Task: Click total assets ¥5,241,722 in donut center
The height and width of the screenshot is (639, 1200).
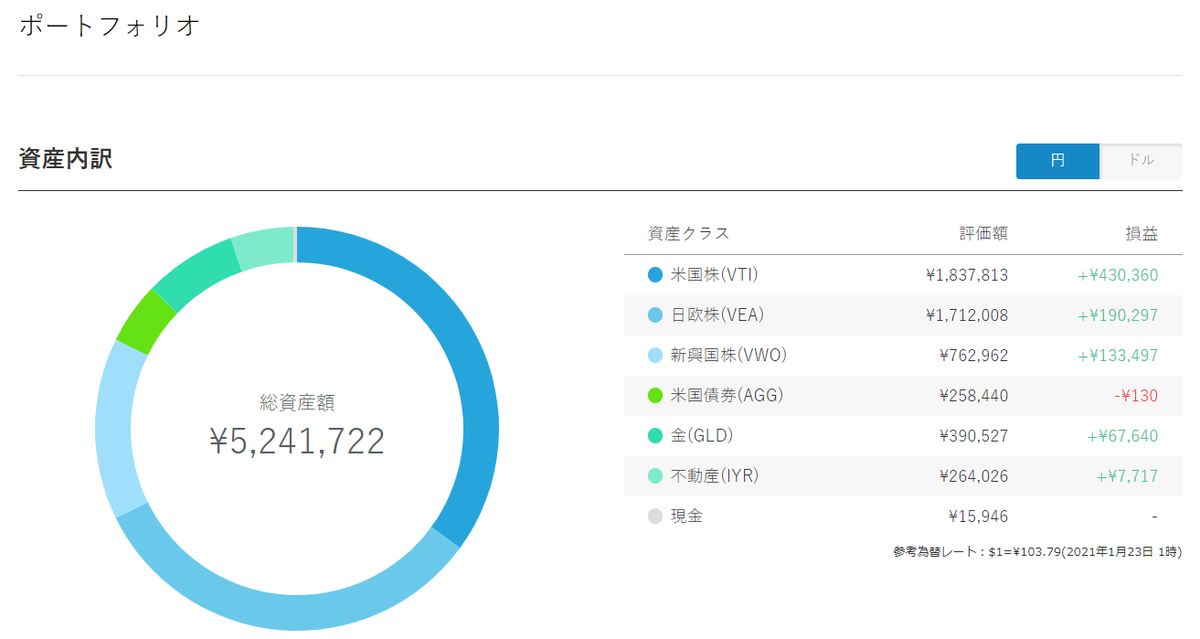Action: pos(297,441)
